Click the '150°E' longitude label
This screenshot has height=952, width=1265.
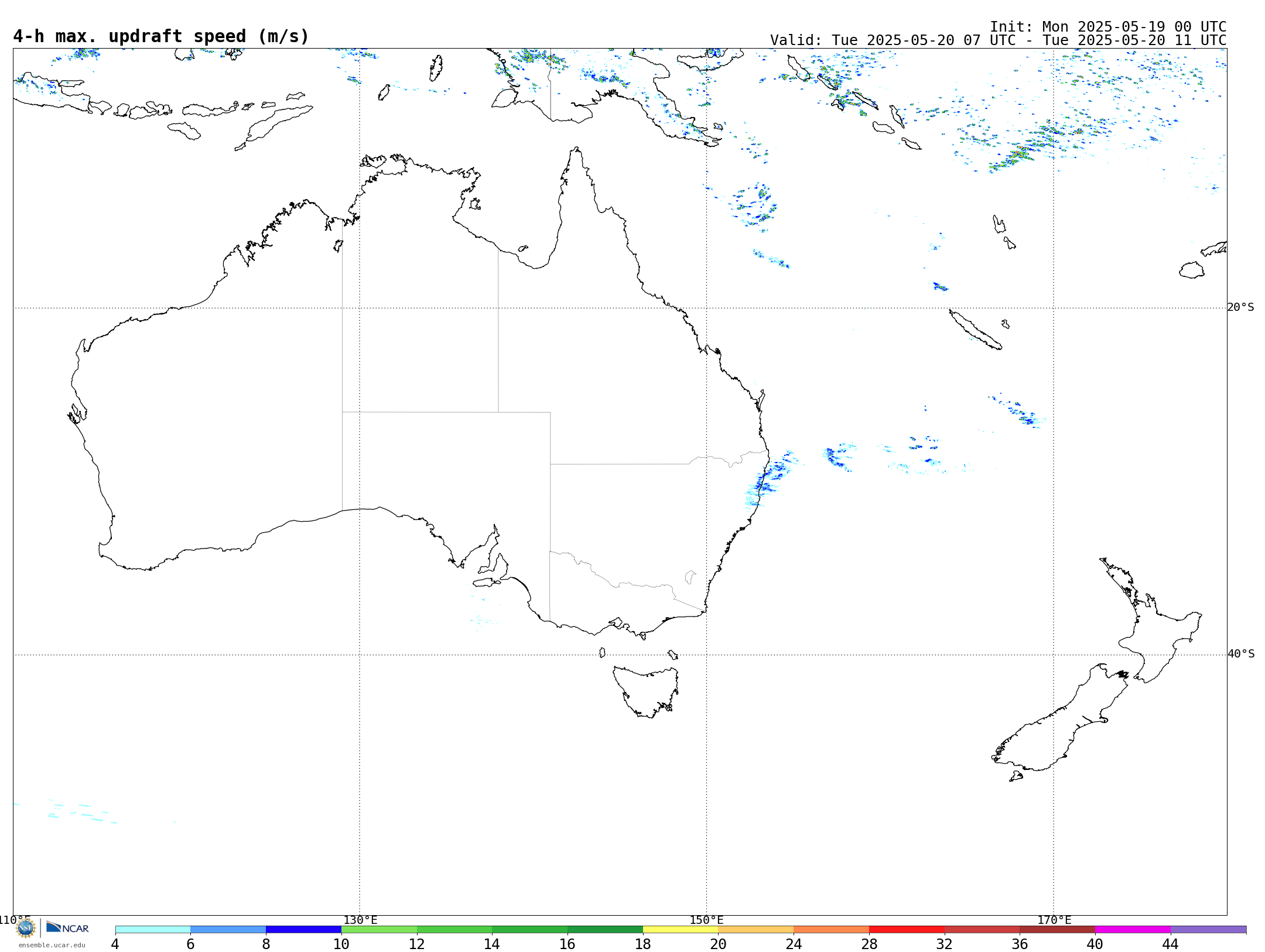(706, 920)
